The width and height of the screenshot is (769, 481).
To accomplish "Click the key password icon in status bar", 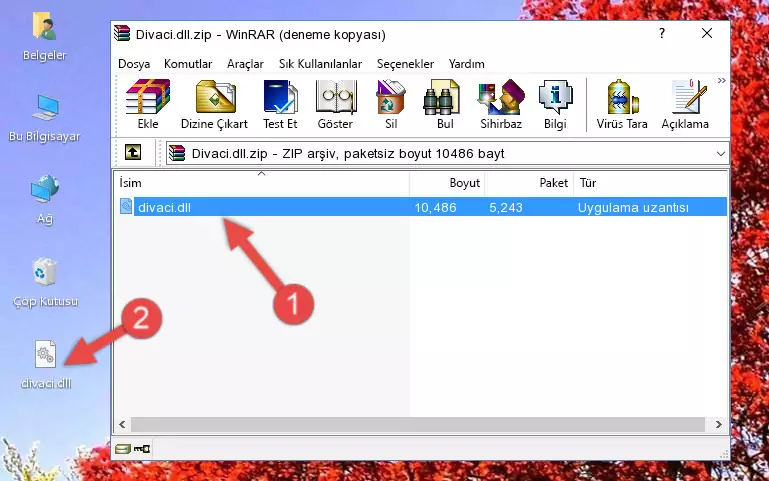I will click(x=142, y=448).
